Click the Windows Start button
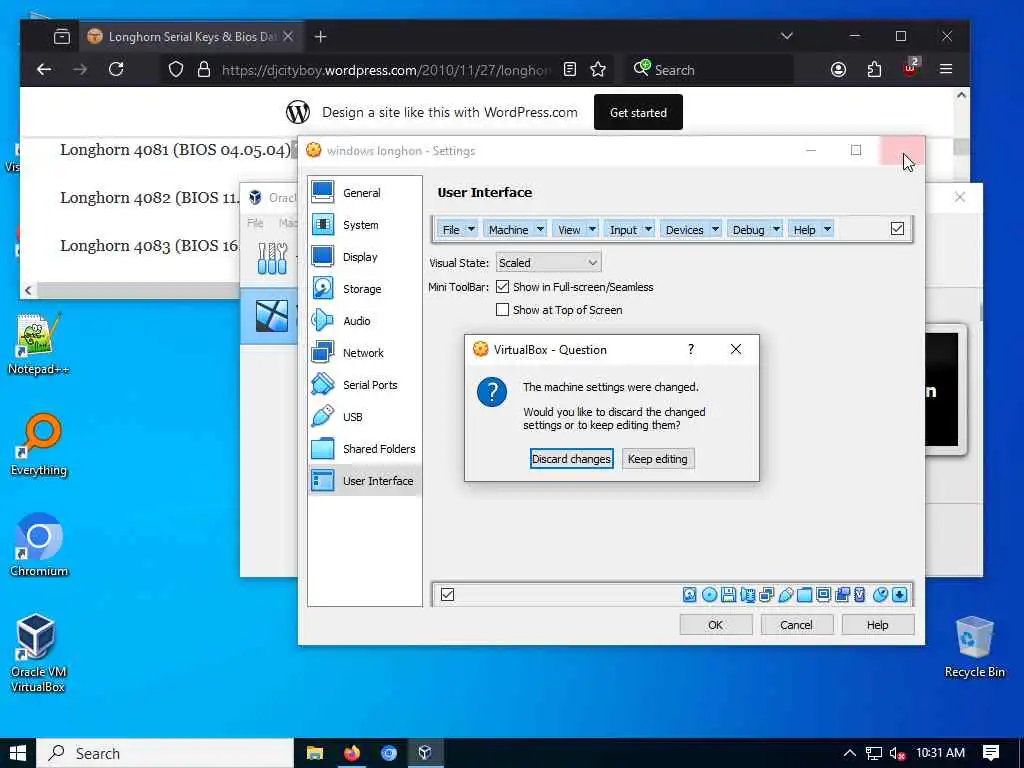 [x=18, y=753]
